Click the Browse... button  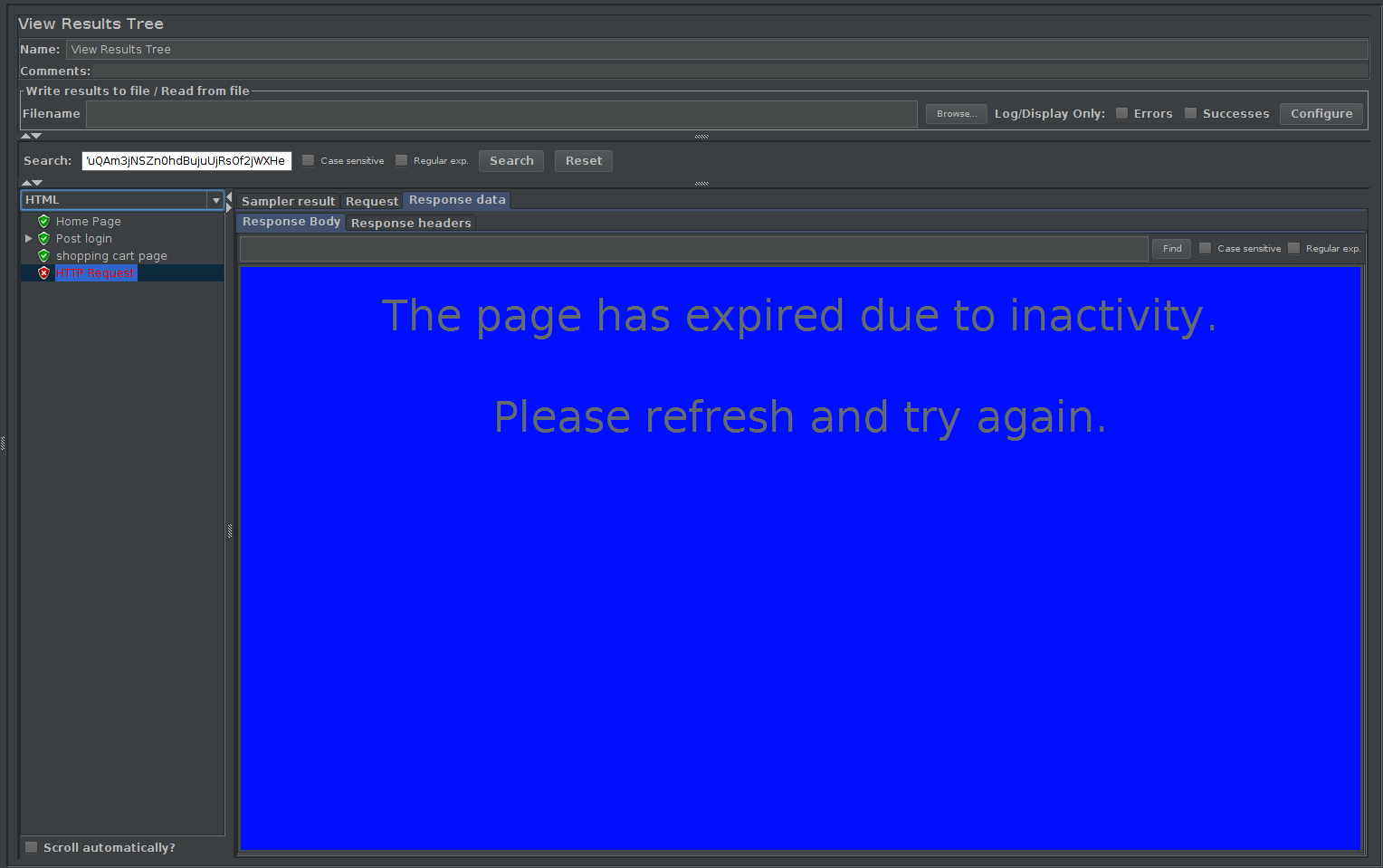coord(957,114)
